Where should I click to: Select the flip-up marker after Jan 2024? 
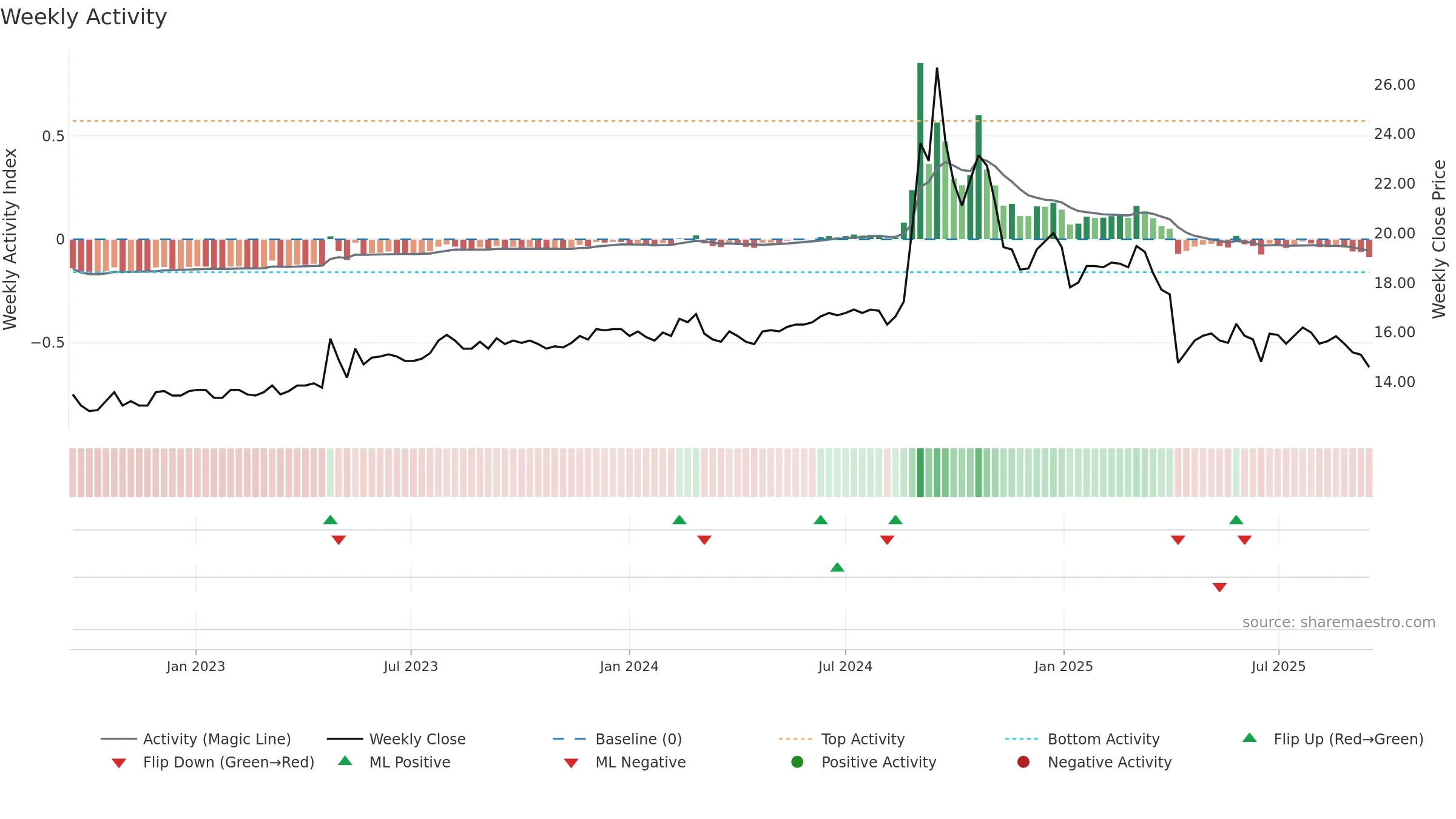point(679,520)
